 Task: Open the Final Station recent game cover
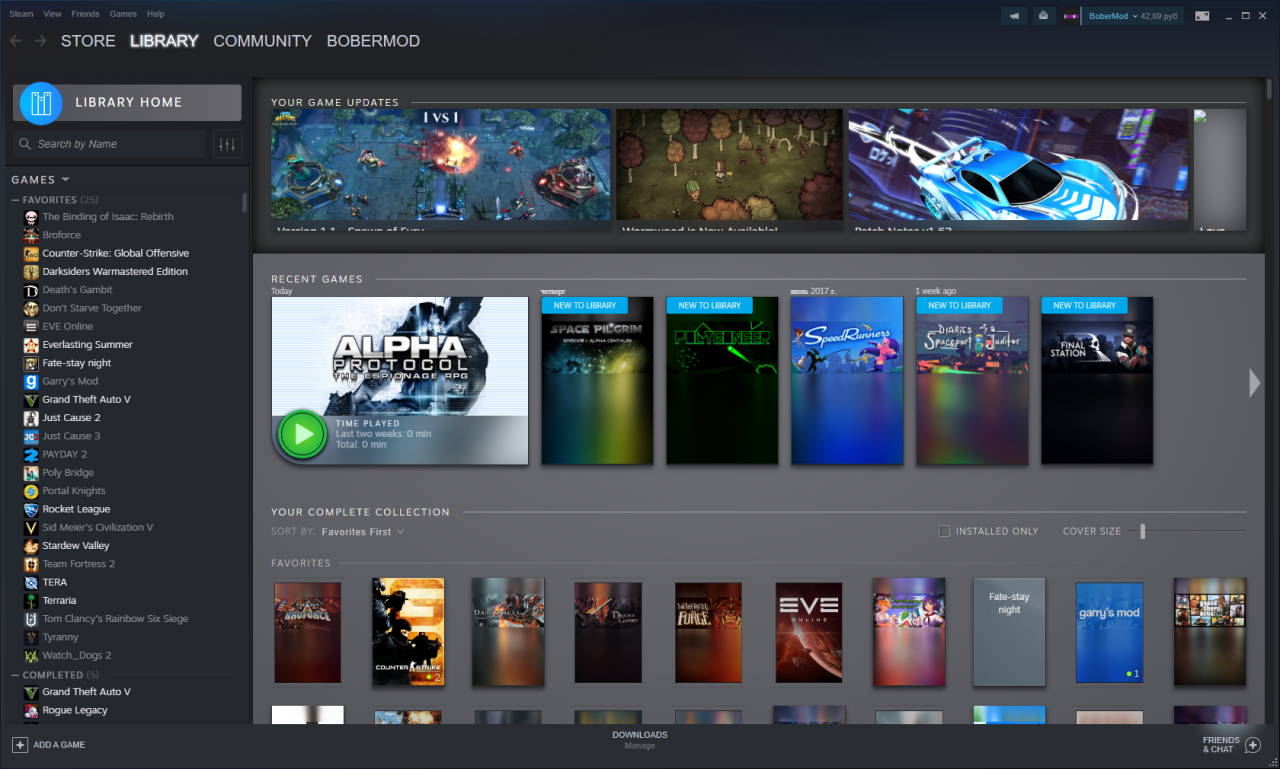pyautogui.click(x=1097, y=381)
